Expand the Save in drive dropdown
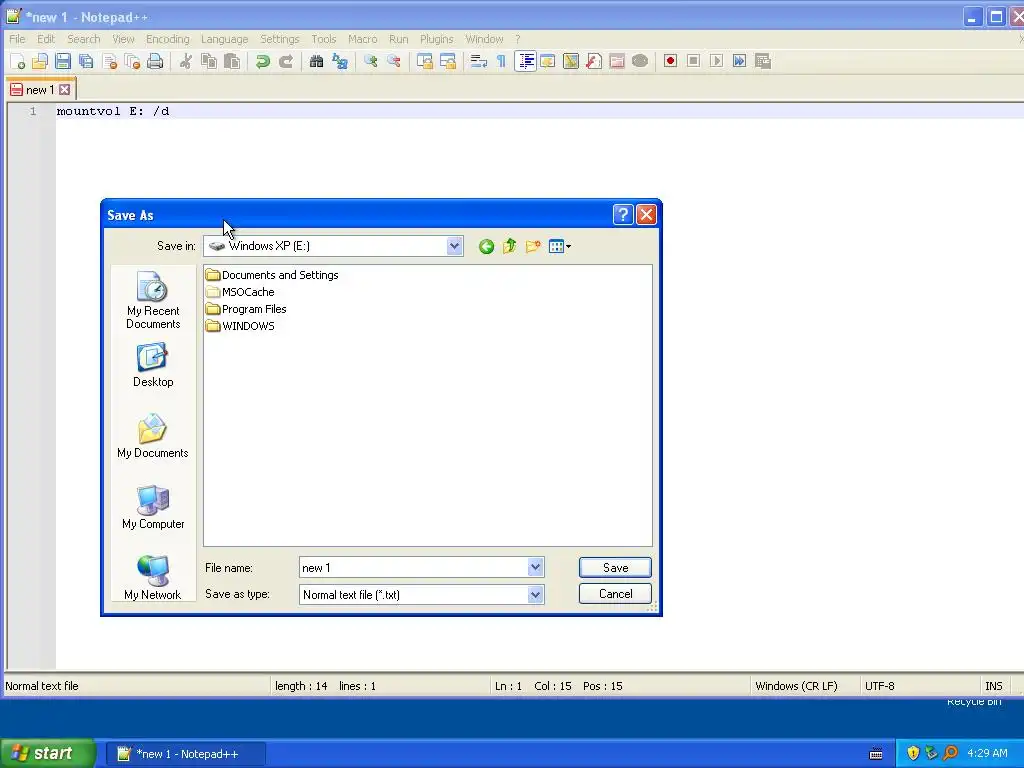The image size is (1024, 768). point(455,246)
